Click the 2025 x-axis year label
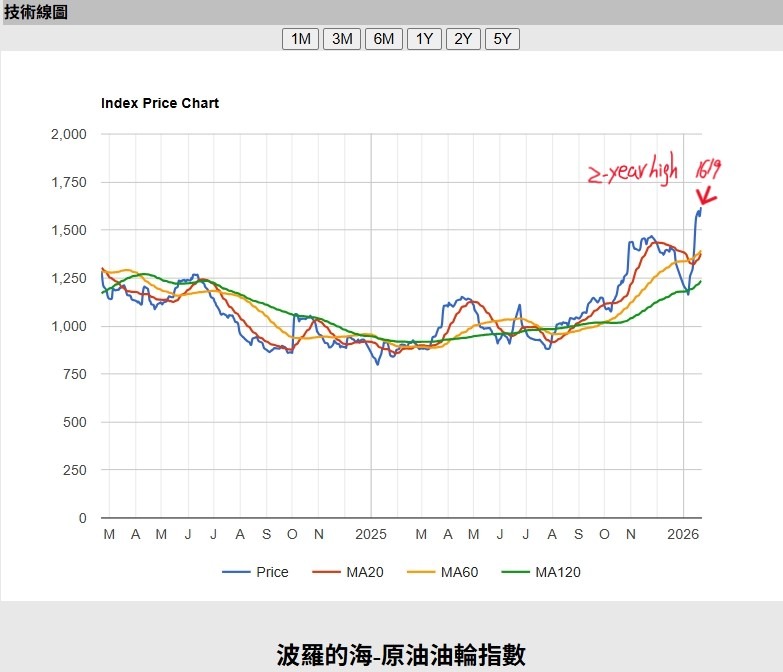Screen dimensions: 783x672 pyautogui.click(x=371, y=535)
